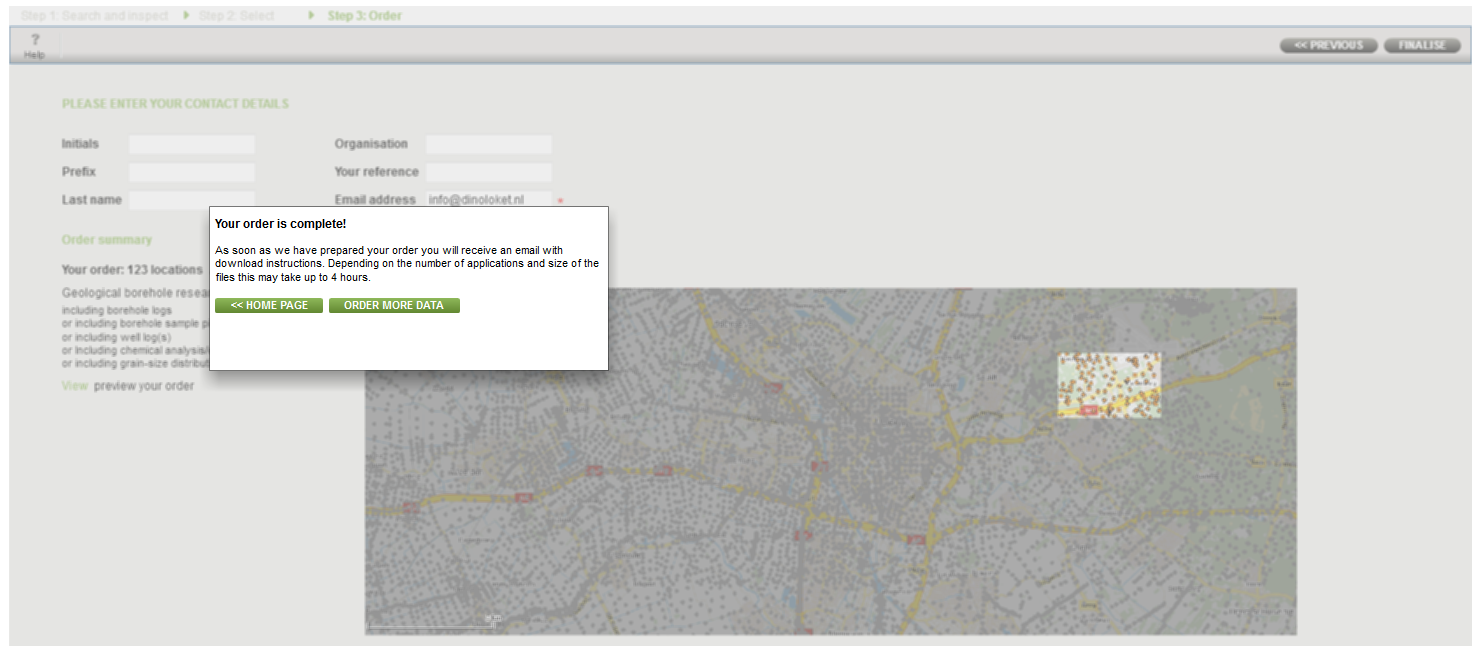This screenshot has width=1478, height=653.
Task: Focus the Your reference field
Action: (488, 172)
